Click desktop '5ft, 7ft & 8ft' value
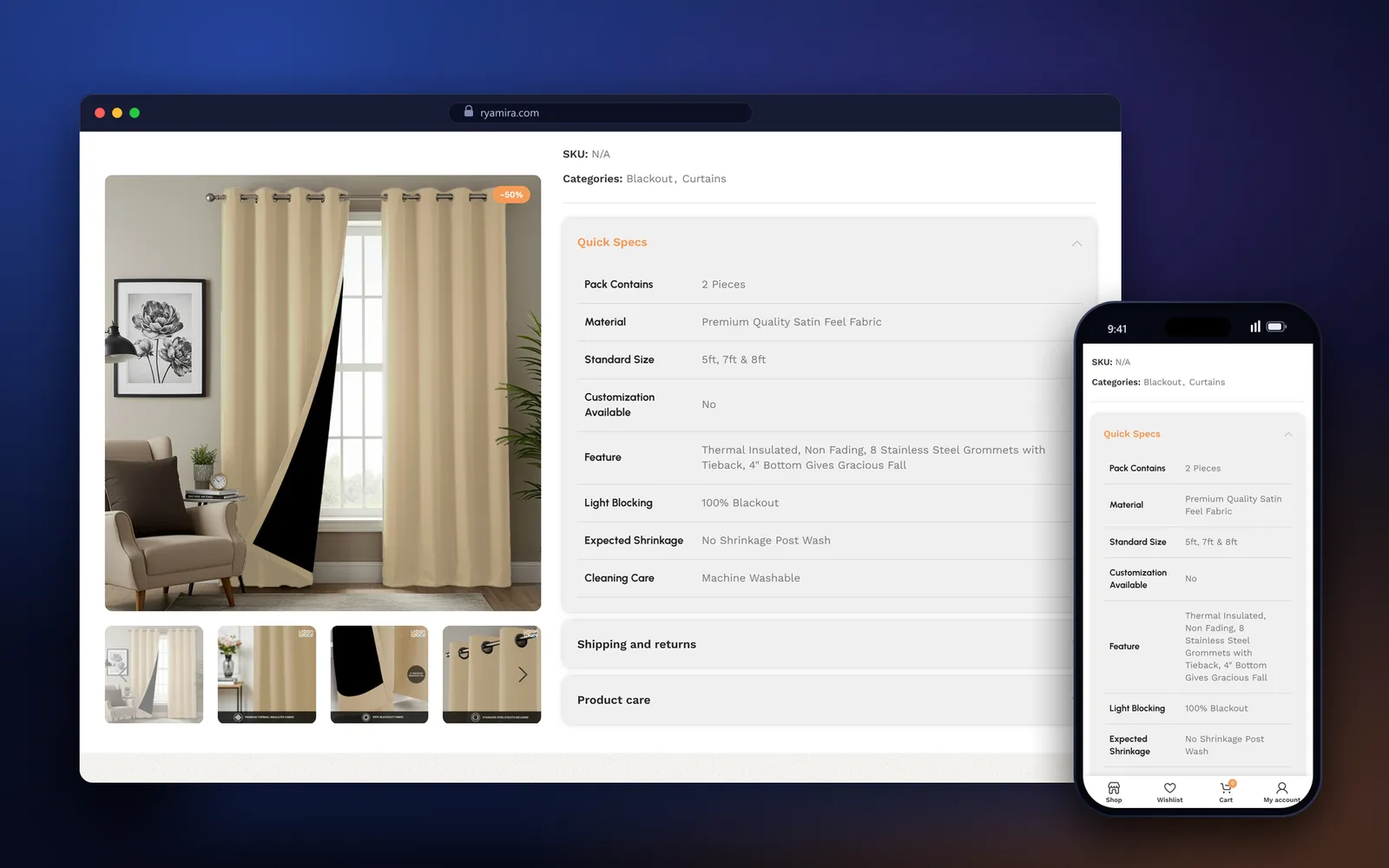 pos(734,359)
